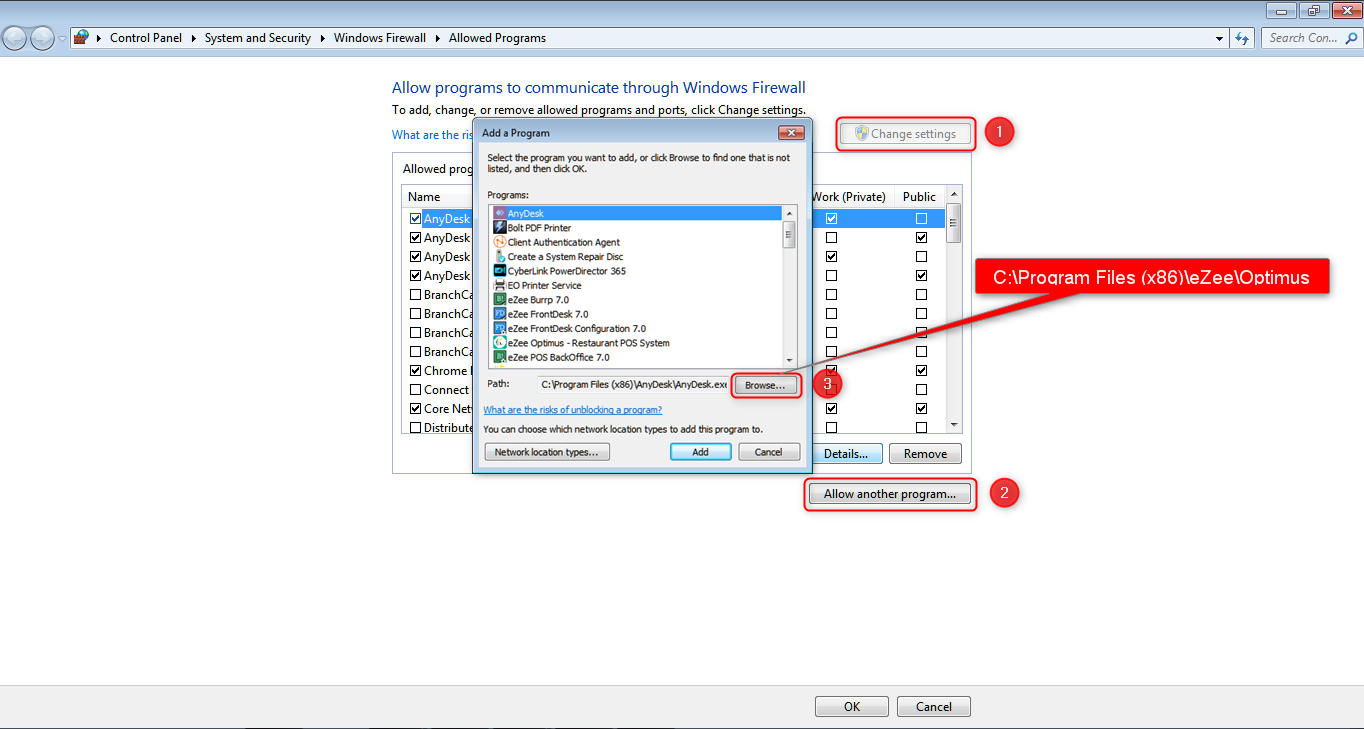
Task: Sort by the Public column header
Action: coord(919,197)
